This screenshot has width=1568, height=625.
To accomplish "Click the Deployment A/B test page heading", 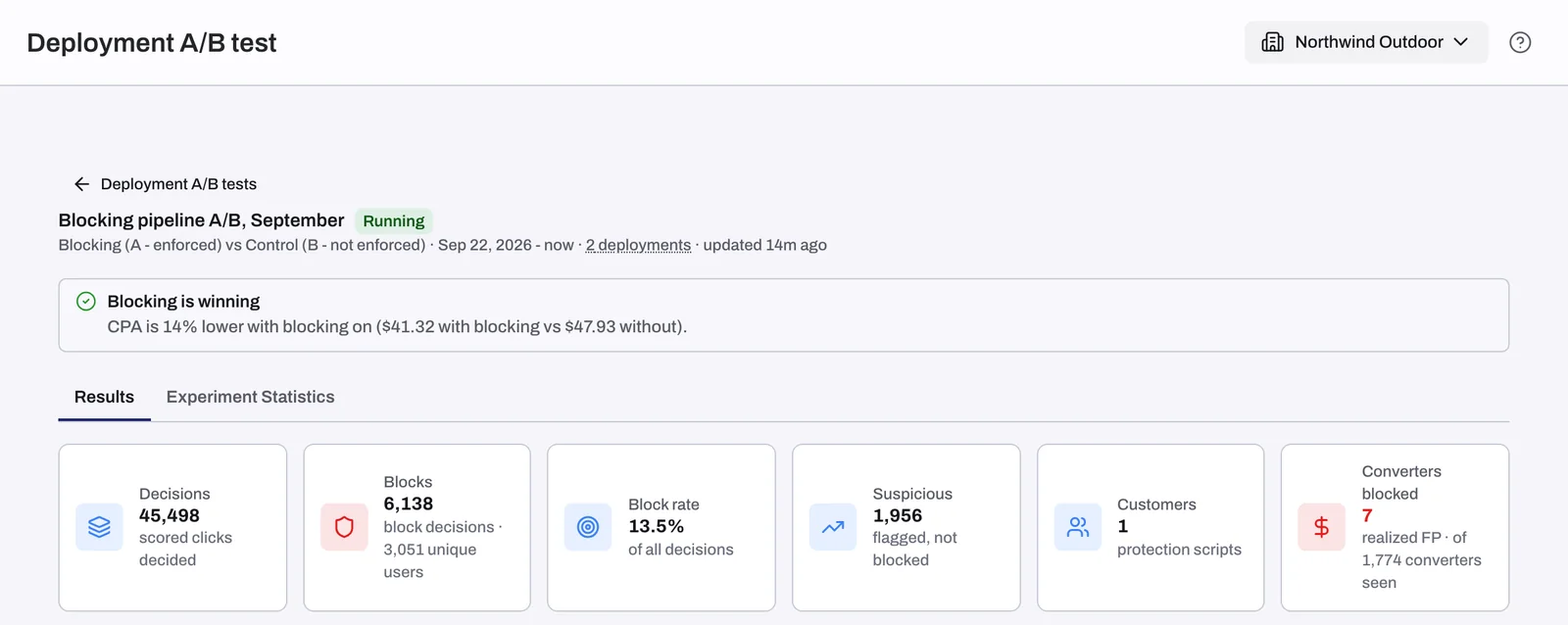I will click(152, 43).
